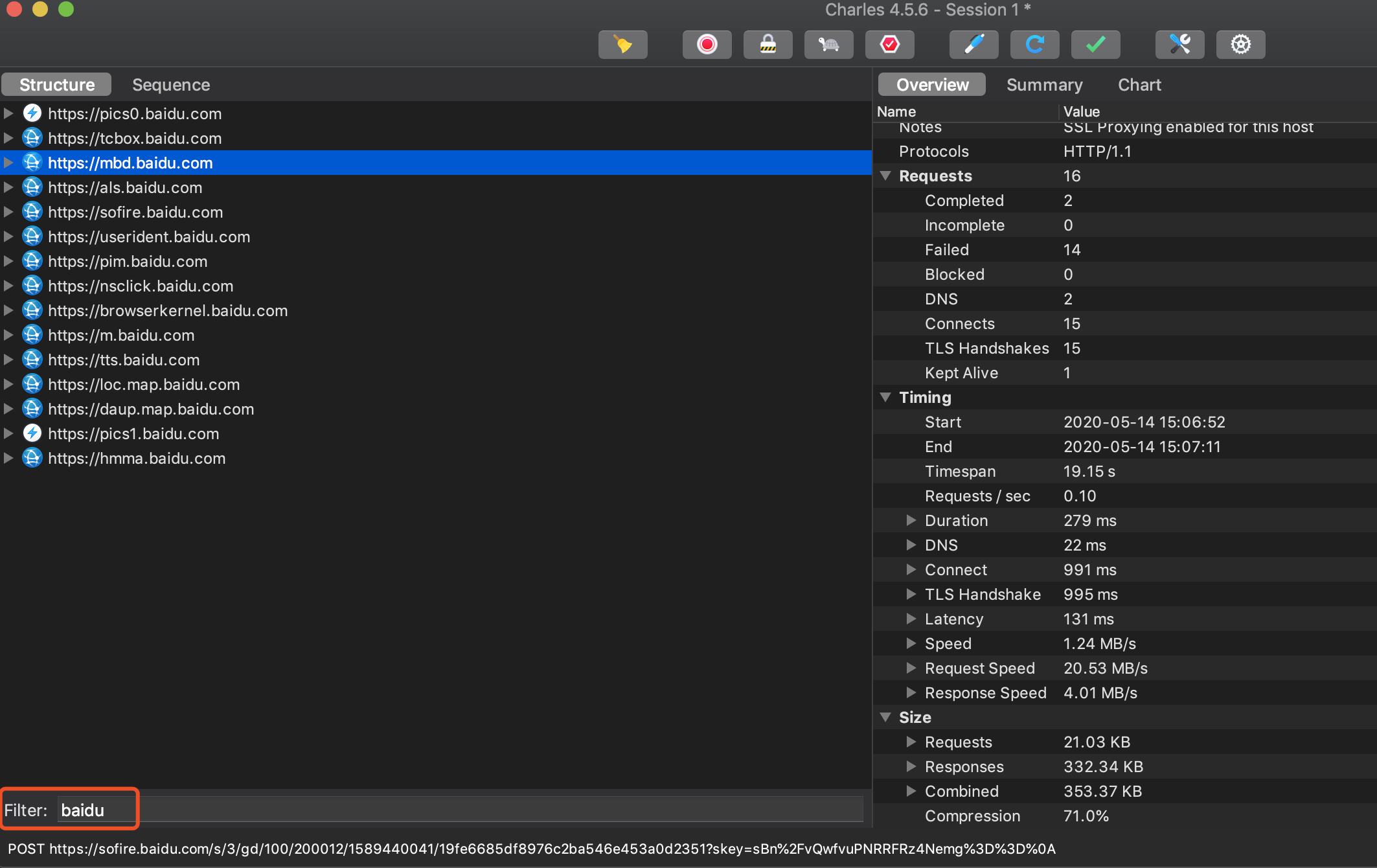Collapse the Timing section triangle

(885, 397)
